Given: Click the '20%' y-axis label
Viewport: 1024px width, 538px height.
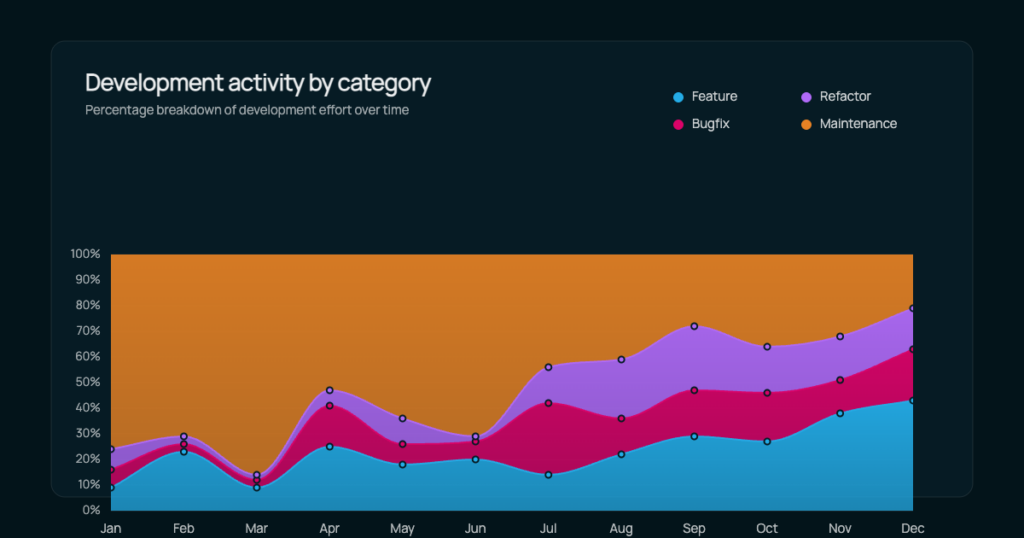Looking at the screenshot, I should [x=88, y=459].
